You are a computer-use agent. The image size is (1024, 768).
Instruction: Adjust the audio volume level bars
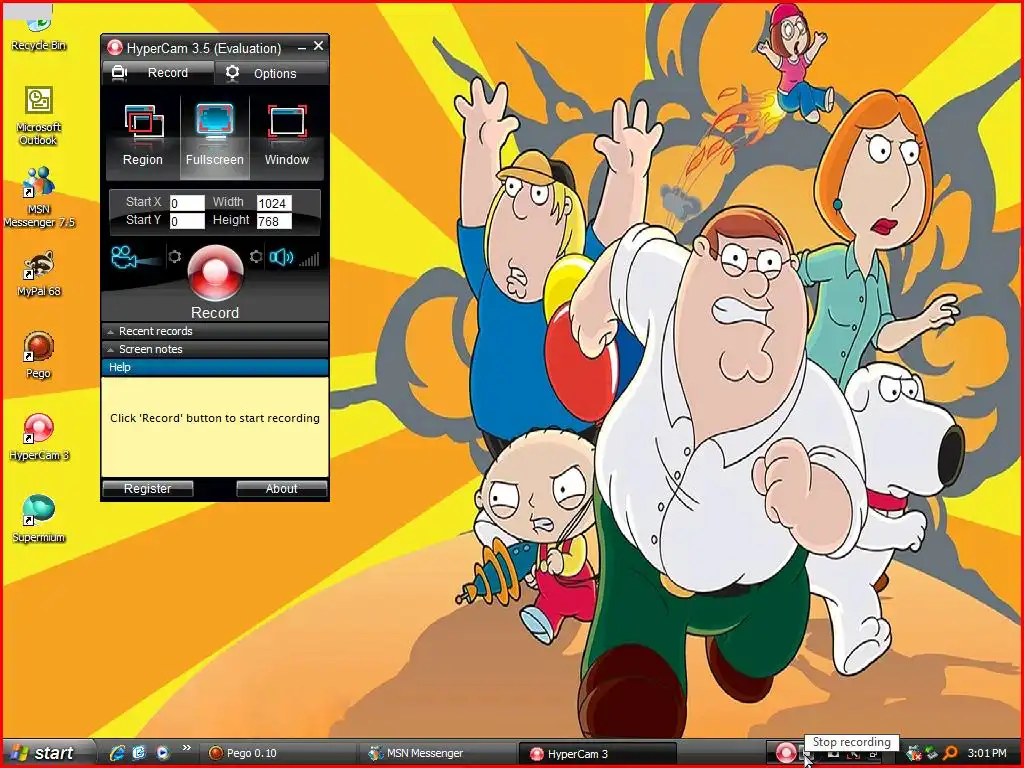[309, 259]
